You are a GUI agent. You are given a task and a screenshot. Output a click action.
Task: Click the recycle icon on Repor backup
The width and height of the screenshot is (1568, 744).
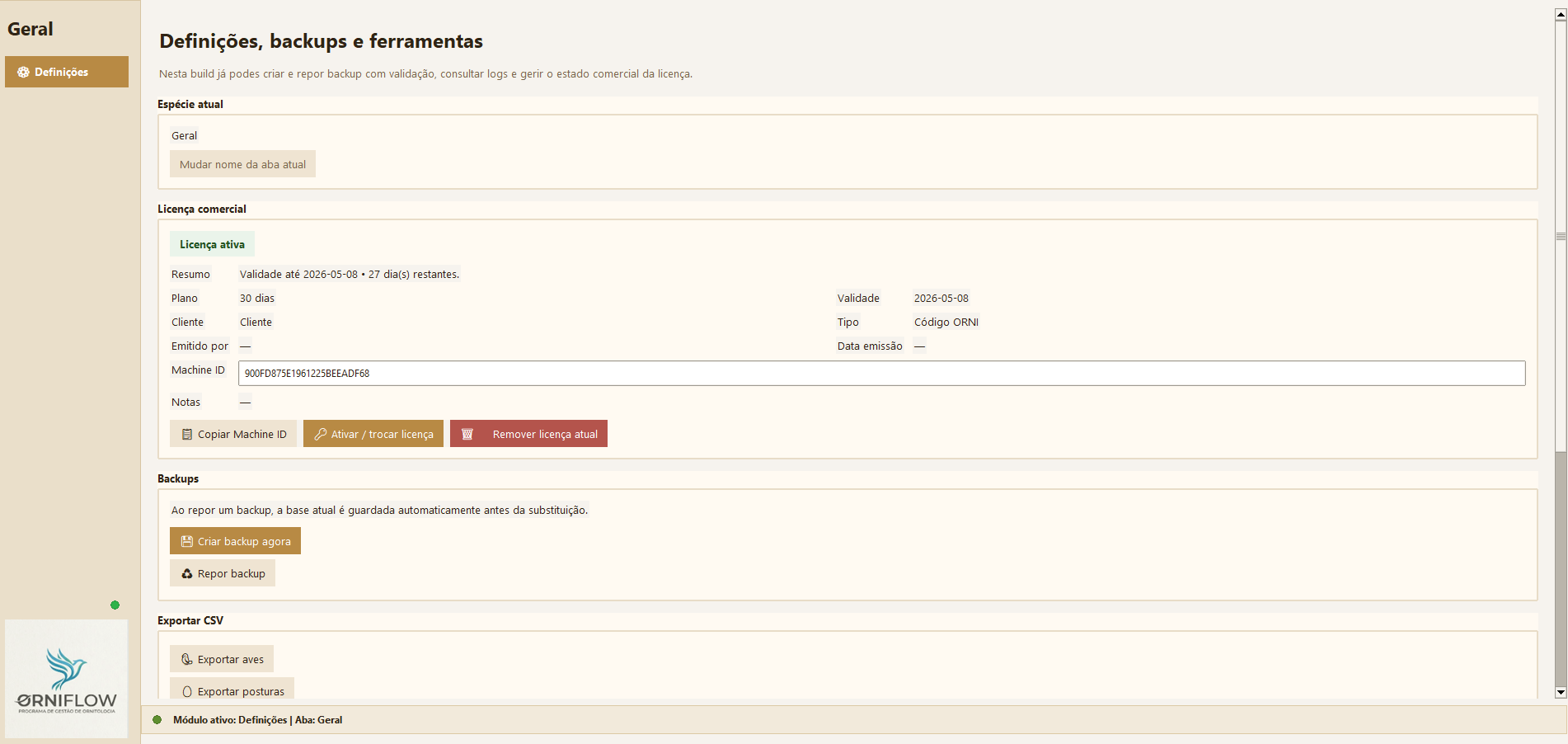(187, 574)
